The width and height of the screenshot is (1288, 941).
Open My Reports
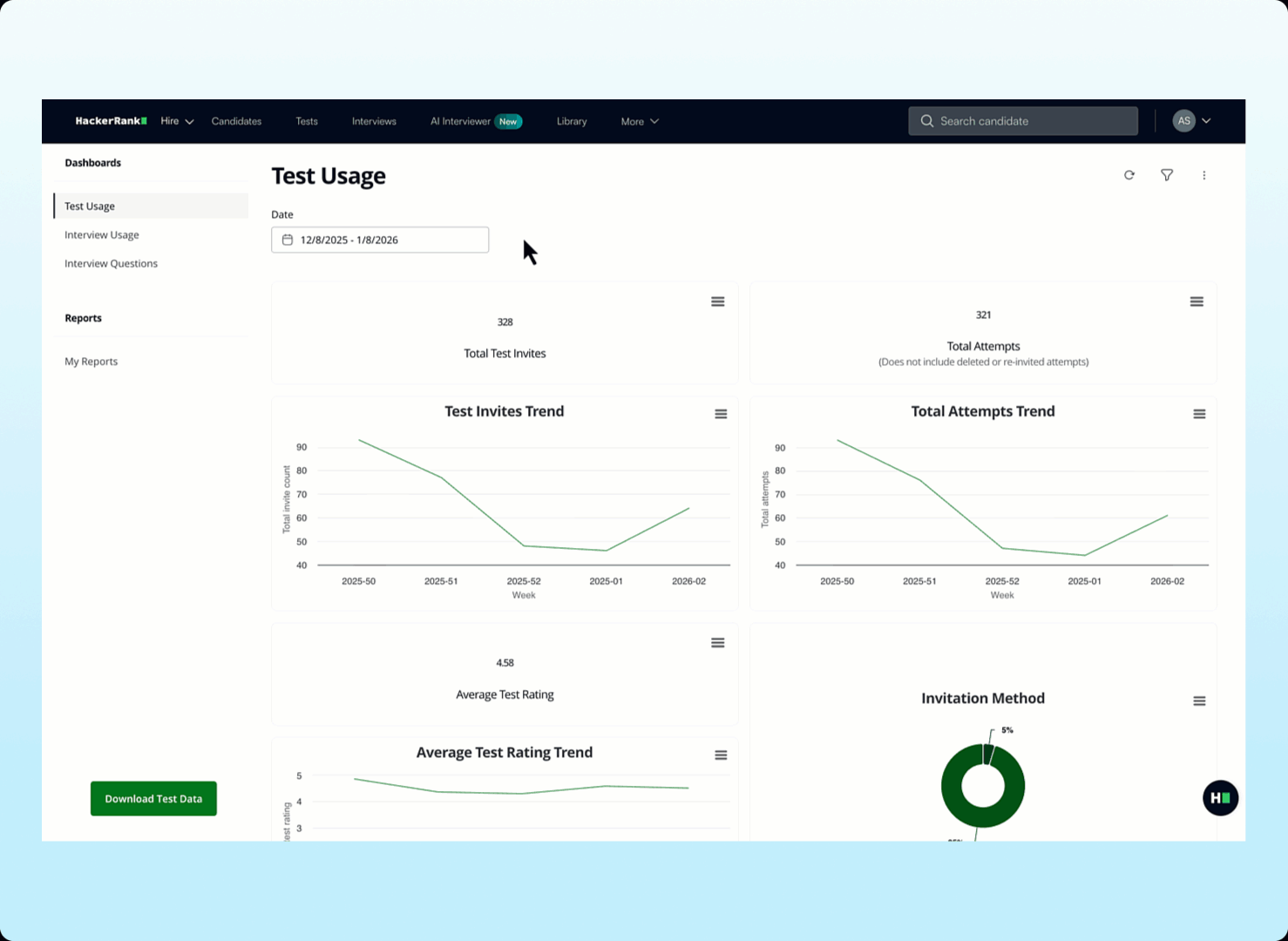pyautogui.click(x=91, y=362)
